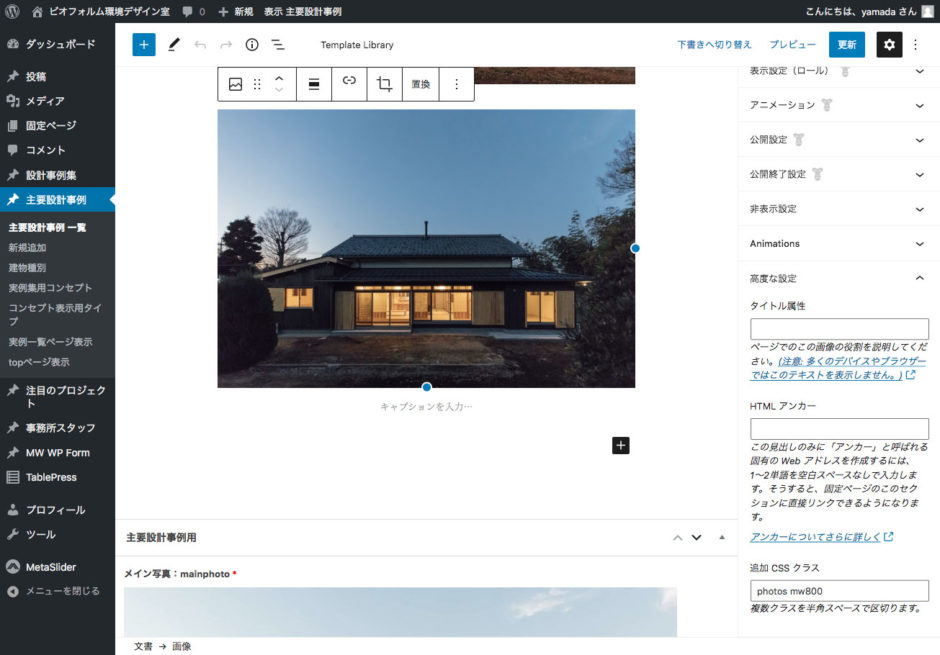
Task: Click the redo arrow in the editor toolbar
Action: tap(226, 45)
